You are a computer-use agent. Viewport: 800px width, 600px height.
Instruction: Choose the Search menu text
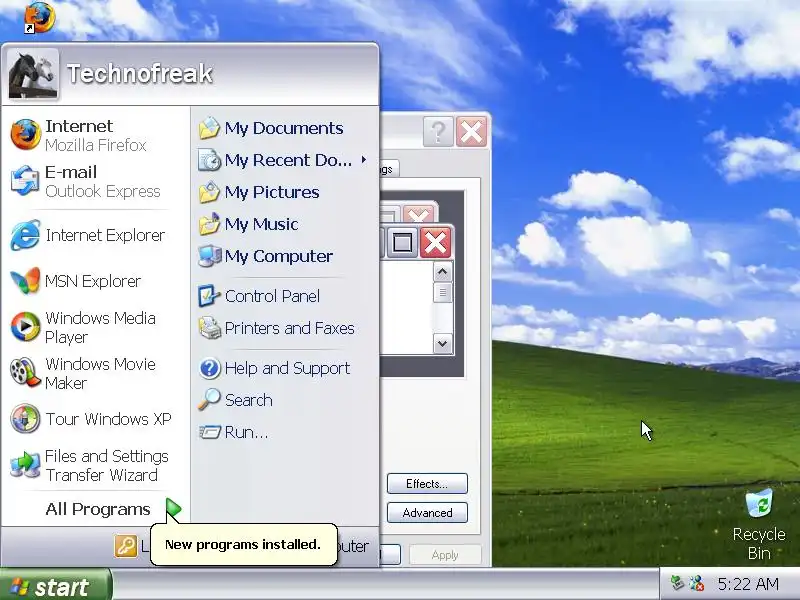tap(248, 400)
